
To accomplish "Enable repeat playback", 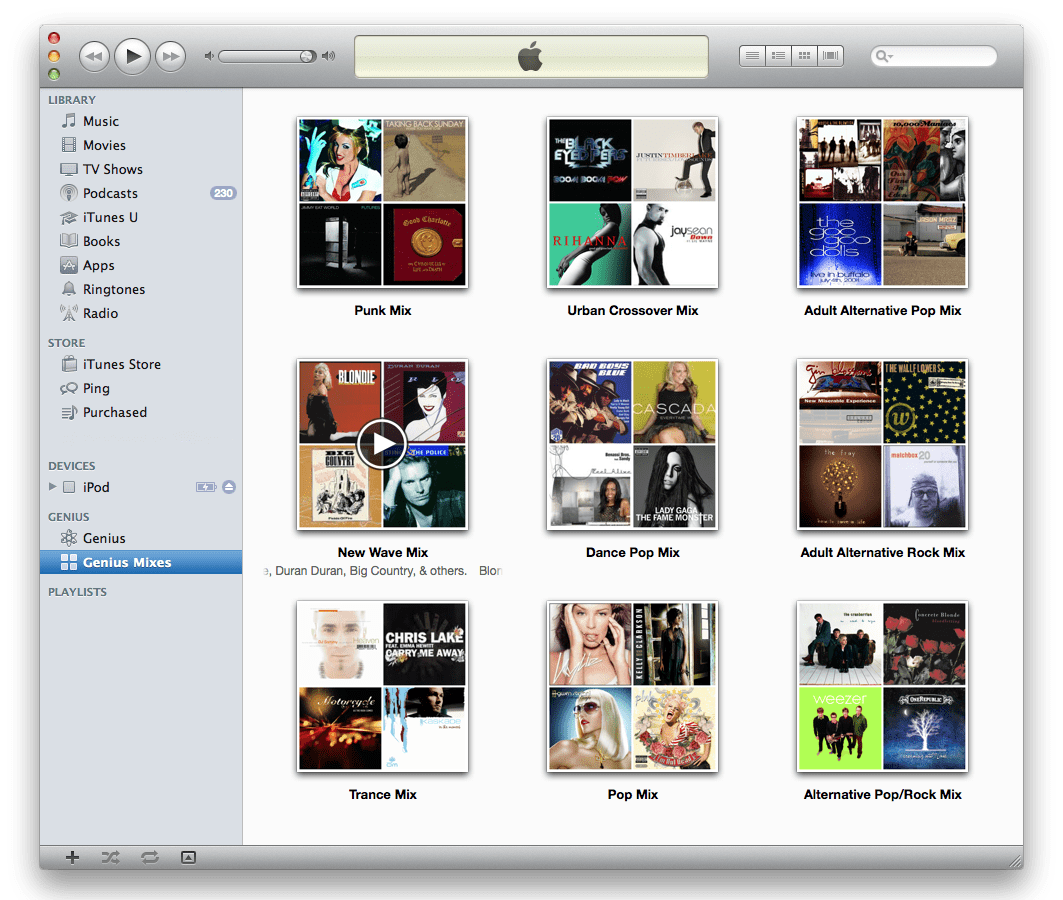I will point(149,857).
